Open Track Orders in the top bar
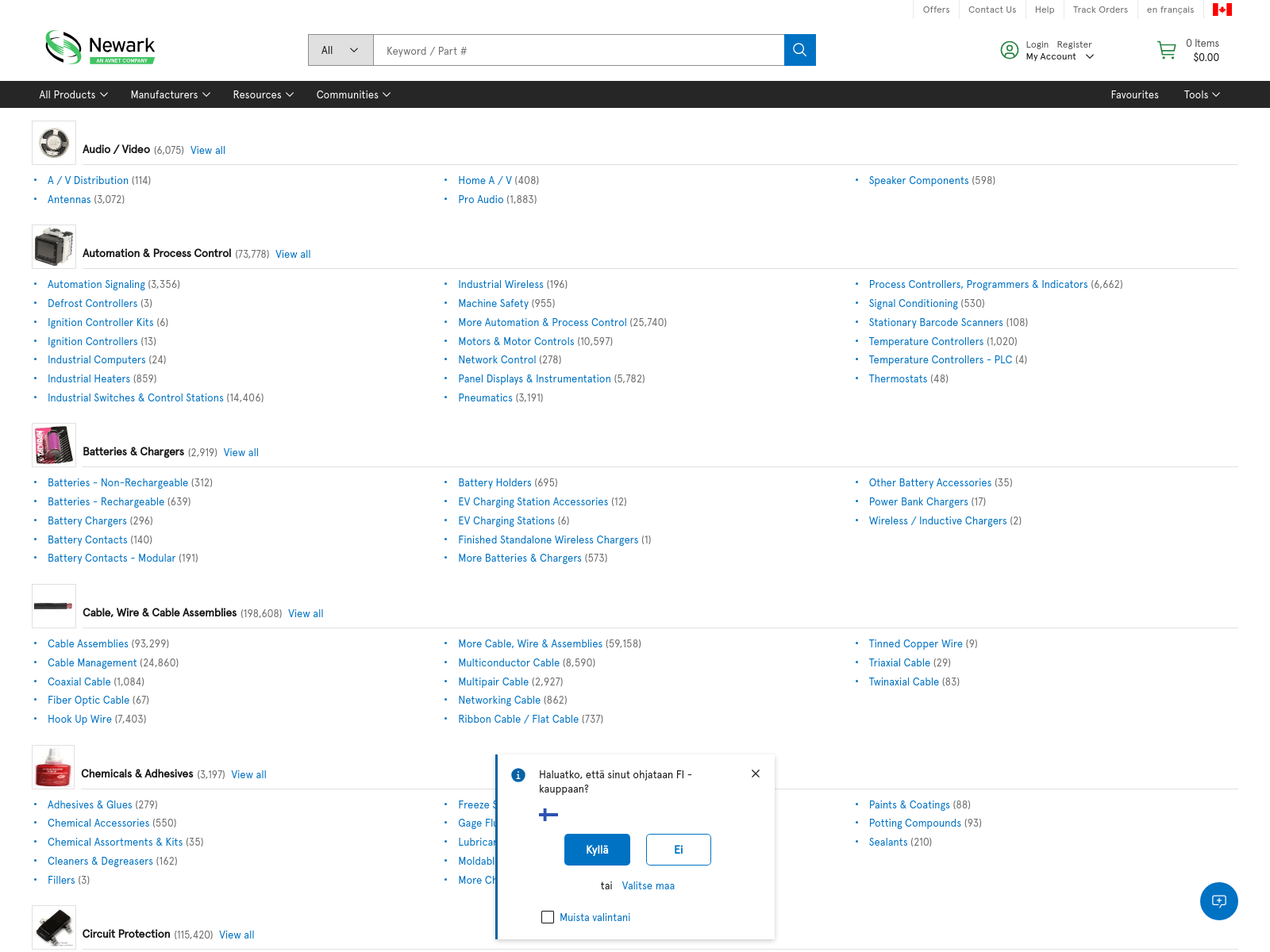 (1100, 10)
